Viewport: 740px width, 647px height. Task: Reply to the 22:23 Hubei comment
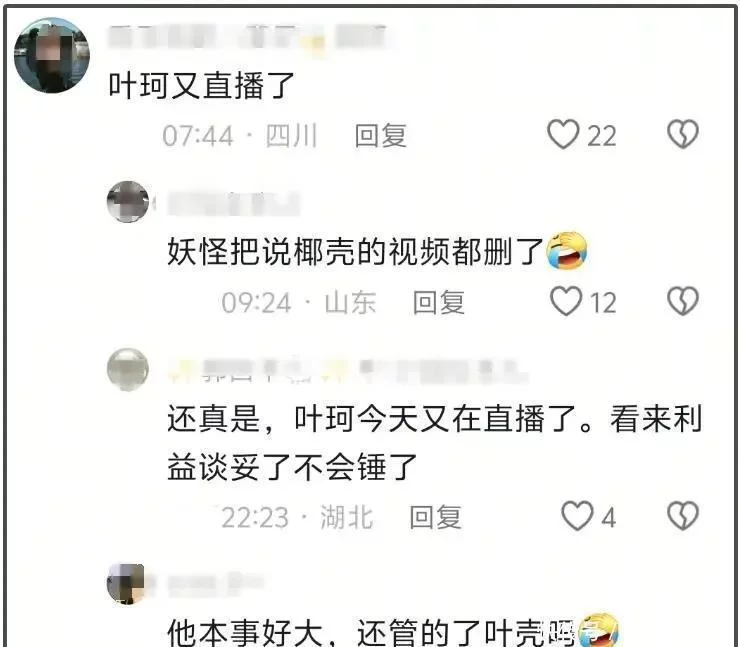tap(435, 517)
